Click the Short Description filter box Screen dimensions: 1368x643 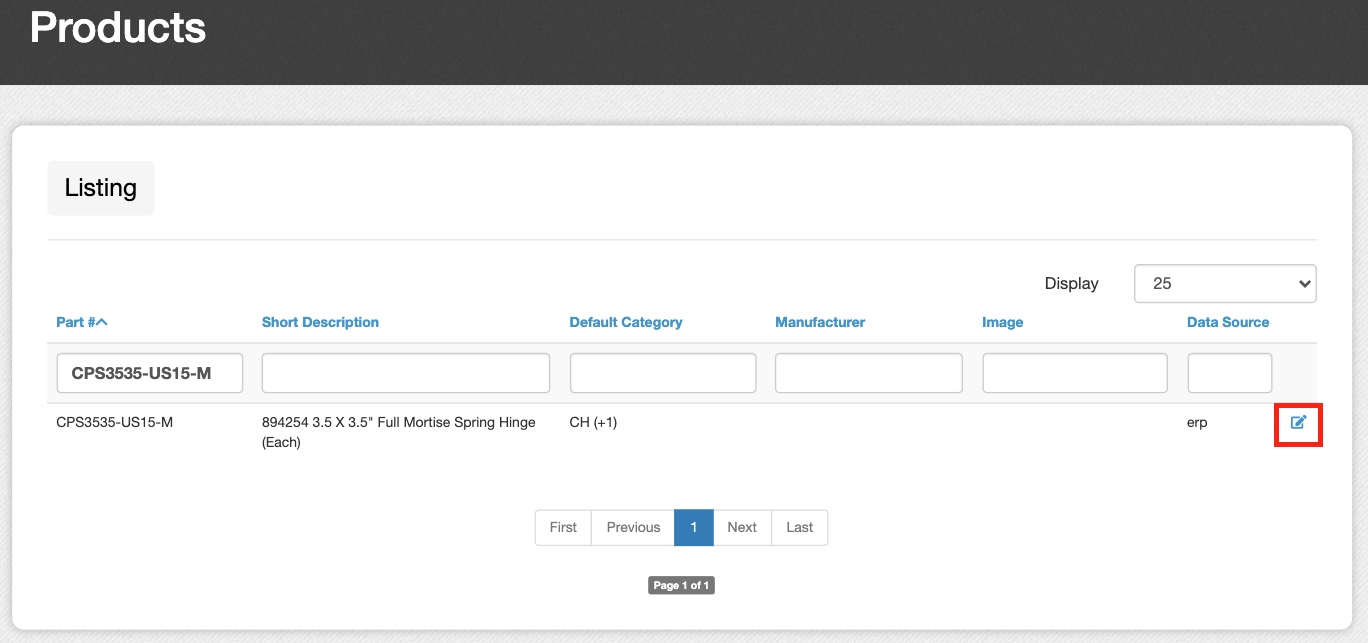405,373
